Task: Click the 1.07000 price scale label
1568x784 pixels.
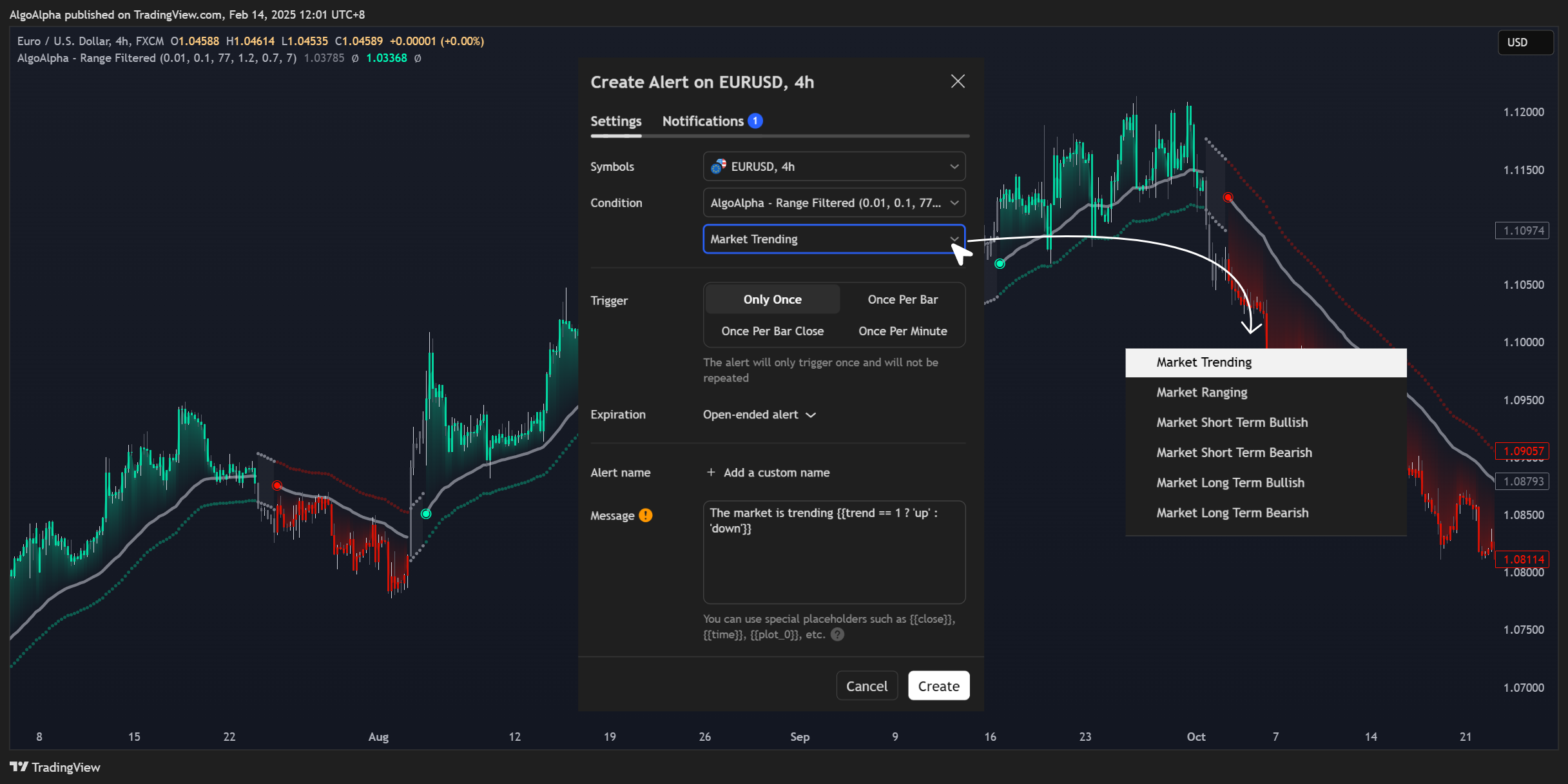Action: (1524, 687)
